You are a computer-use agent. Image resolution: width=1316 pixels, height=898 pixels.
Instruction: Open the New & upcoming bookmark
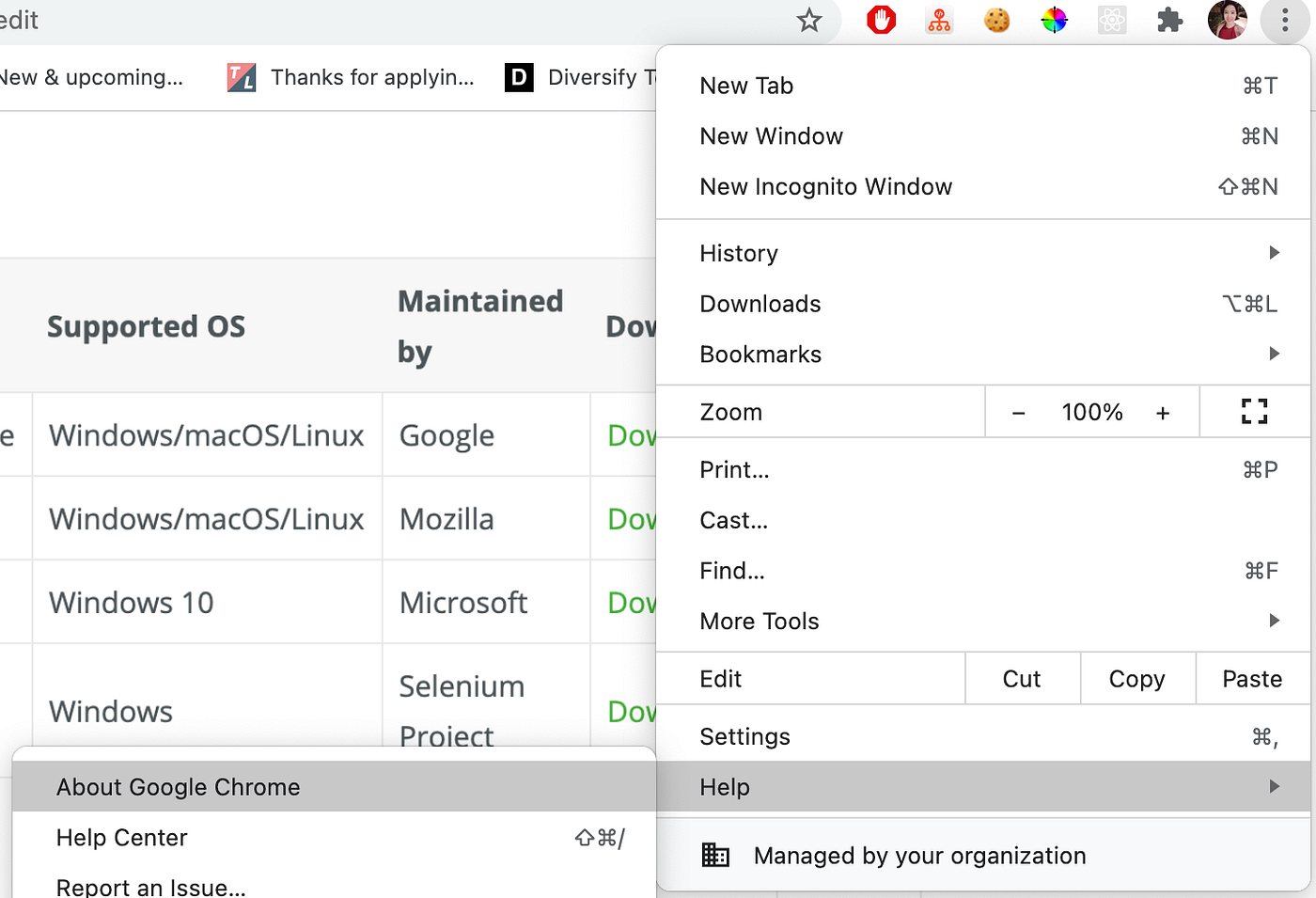pos(91,77)
